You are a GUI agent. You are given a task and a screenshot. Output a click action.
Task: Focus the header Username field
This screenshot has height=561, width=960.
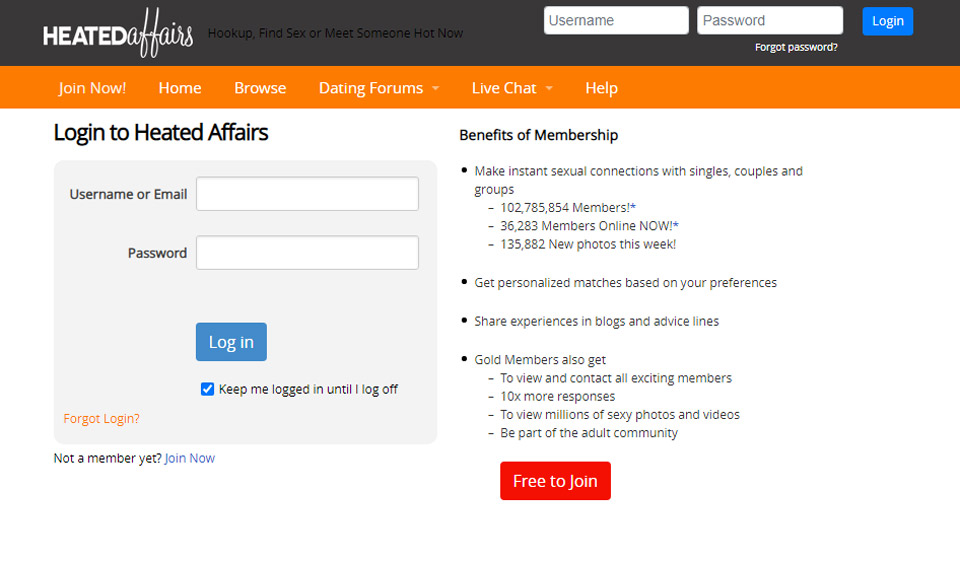pyautogui.click(x=616, y=21)
